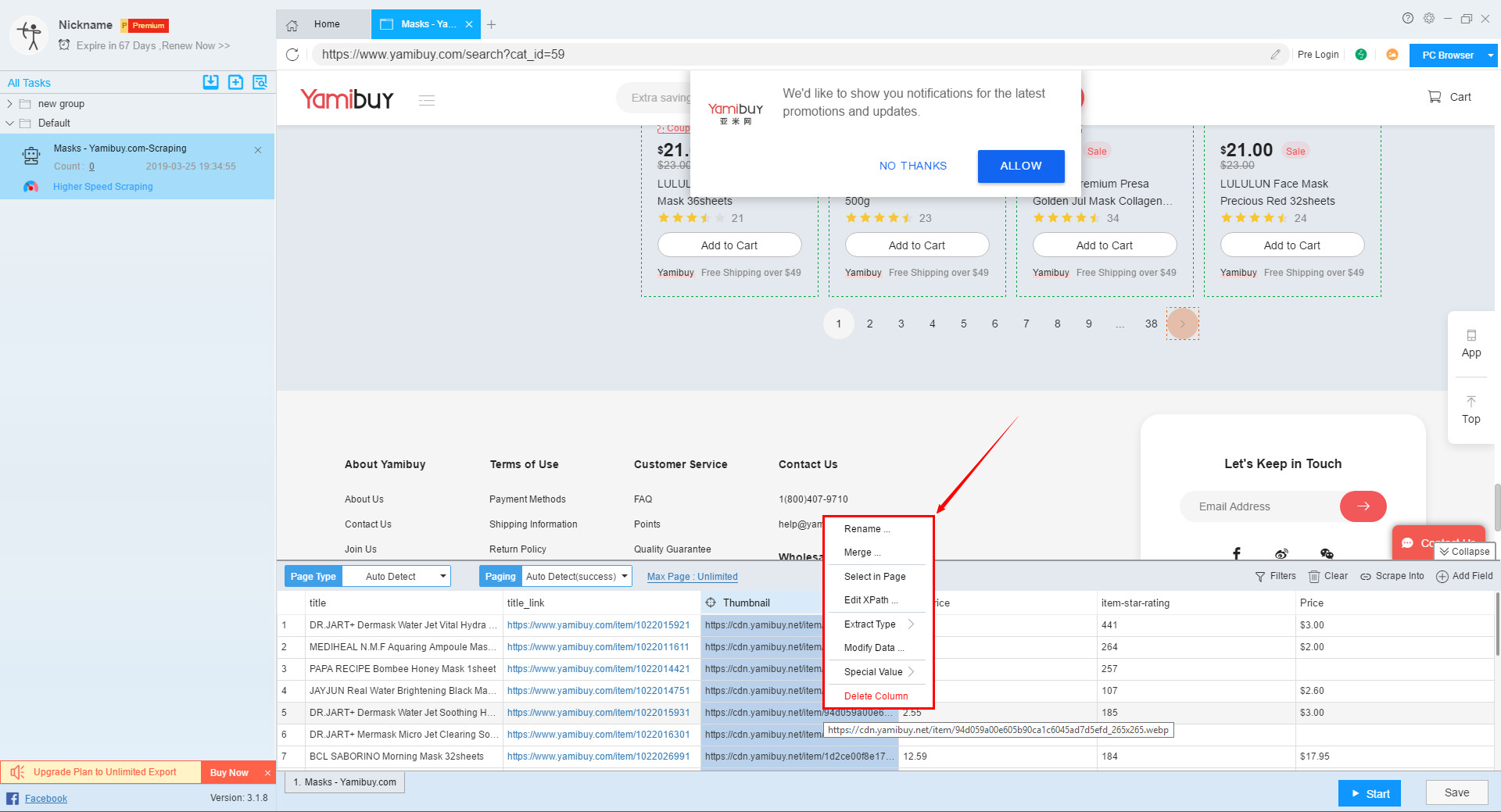
Task: Click the Email Address input field
Action: (x=1260, y=506)
